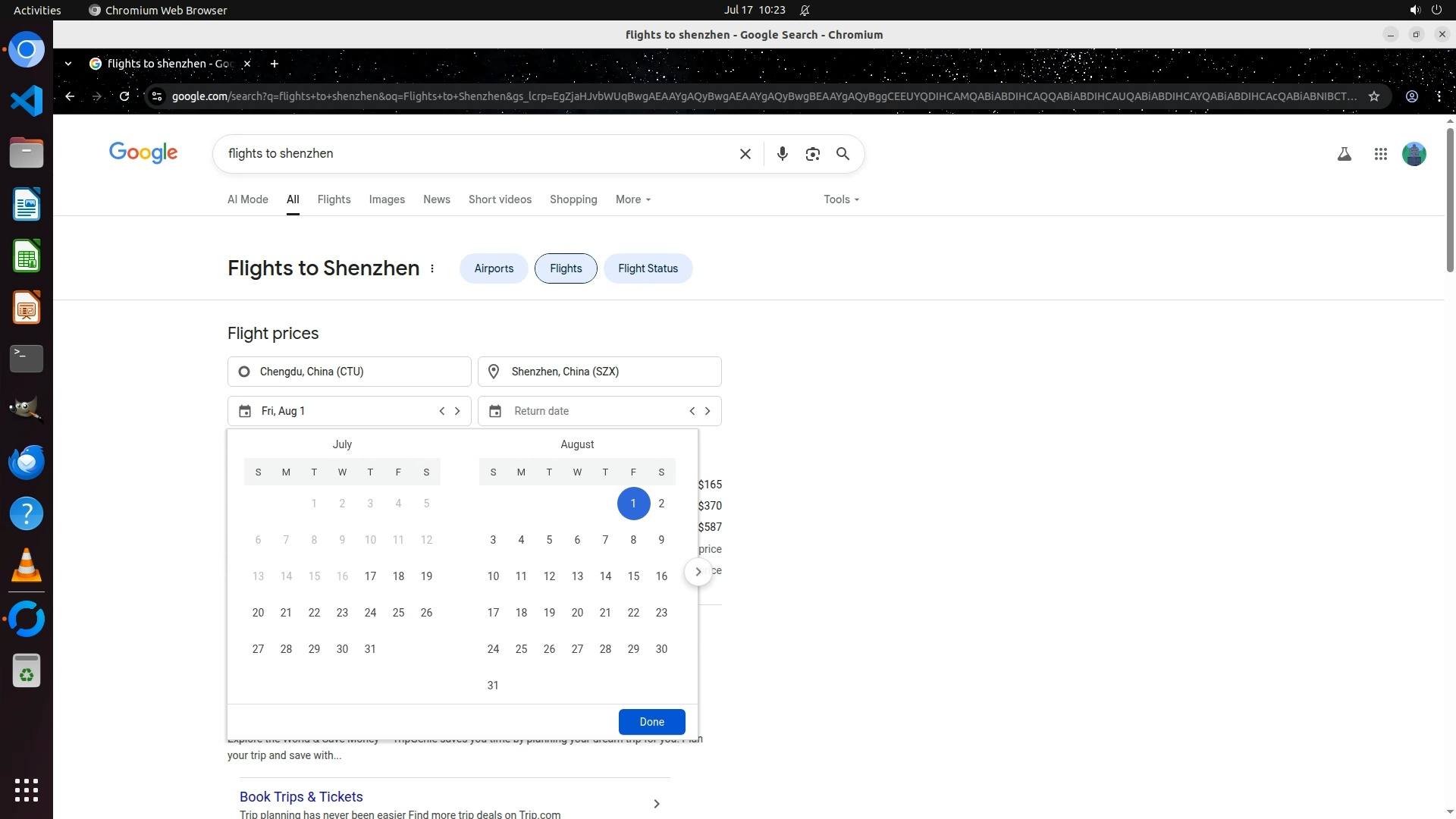1456x819 pixels.
Task: Select the Airports chip
Action: 493,268
